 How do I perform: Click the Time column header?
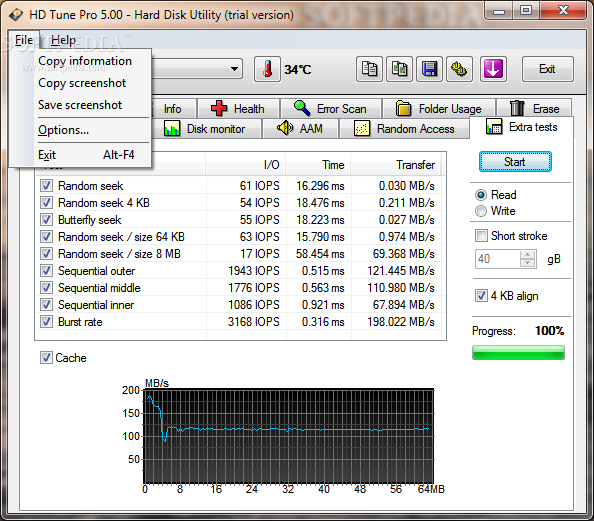[x=319, y=165]
